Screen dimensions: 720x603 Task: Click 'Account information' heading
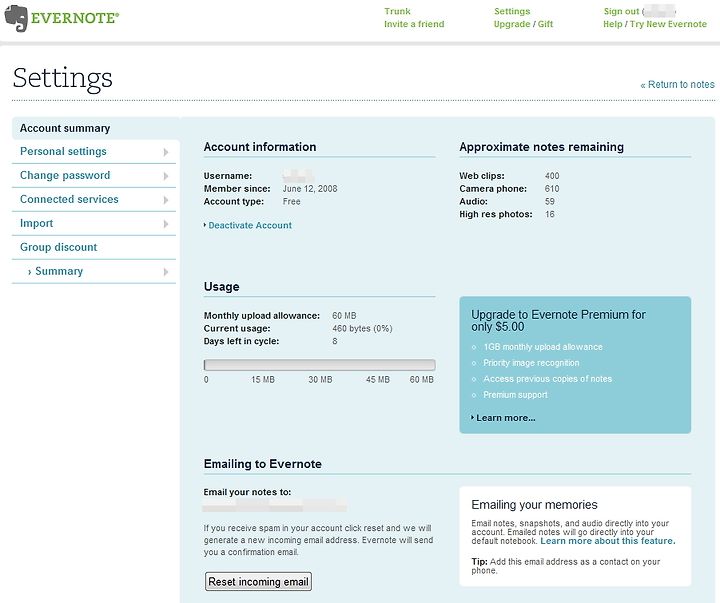coord(260,147)
